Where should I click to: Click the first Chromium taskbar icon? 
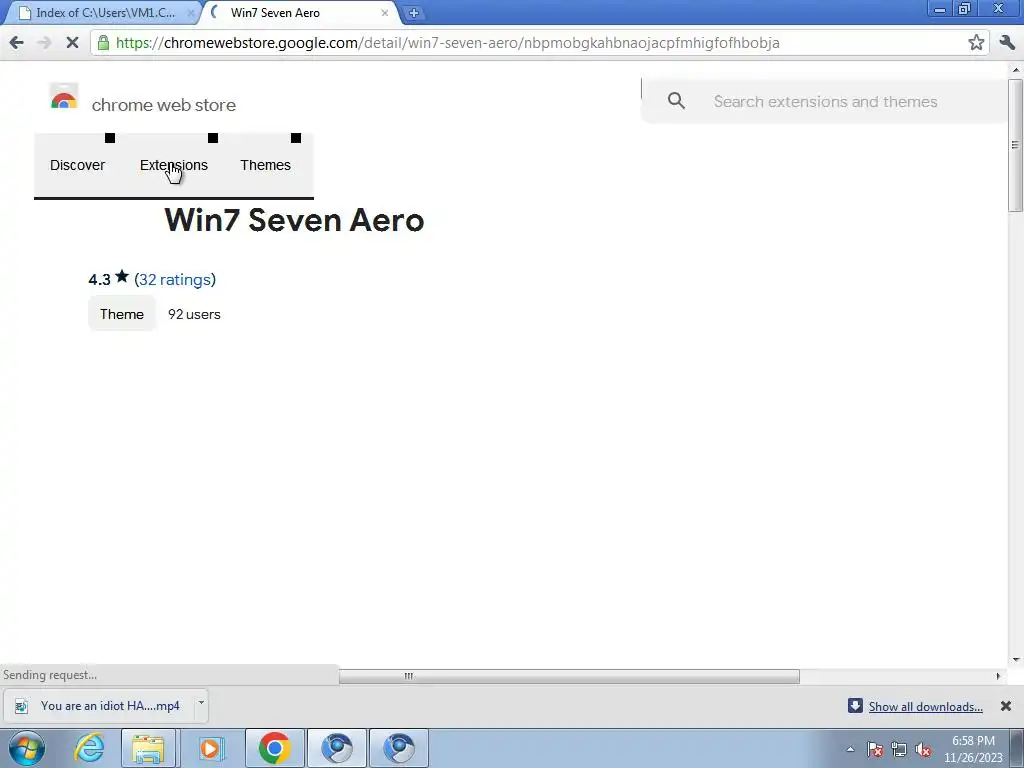pos(336,748)
